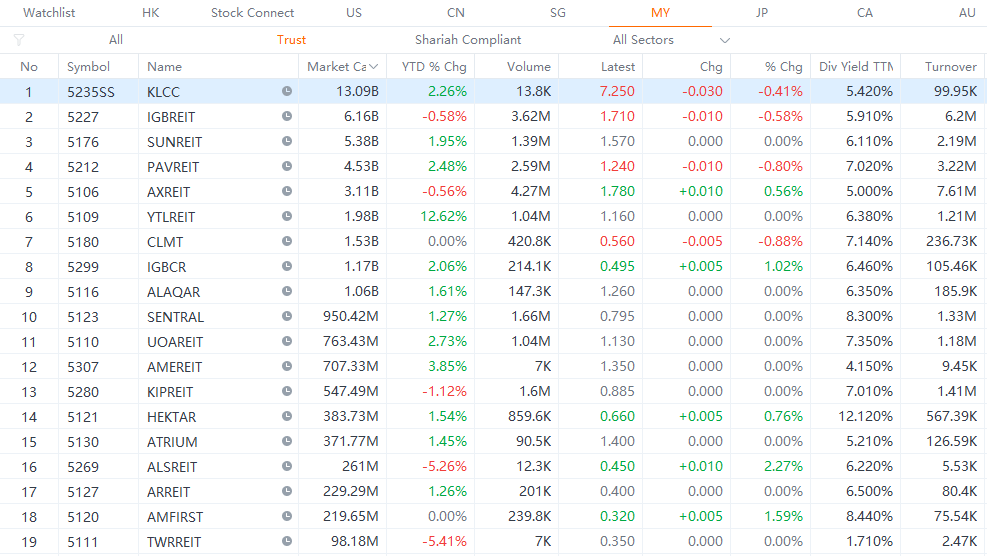Screen dimensions: 987x556
Task: Click the clock icon beside IGBREIT
Action: tap(286, 116)
